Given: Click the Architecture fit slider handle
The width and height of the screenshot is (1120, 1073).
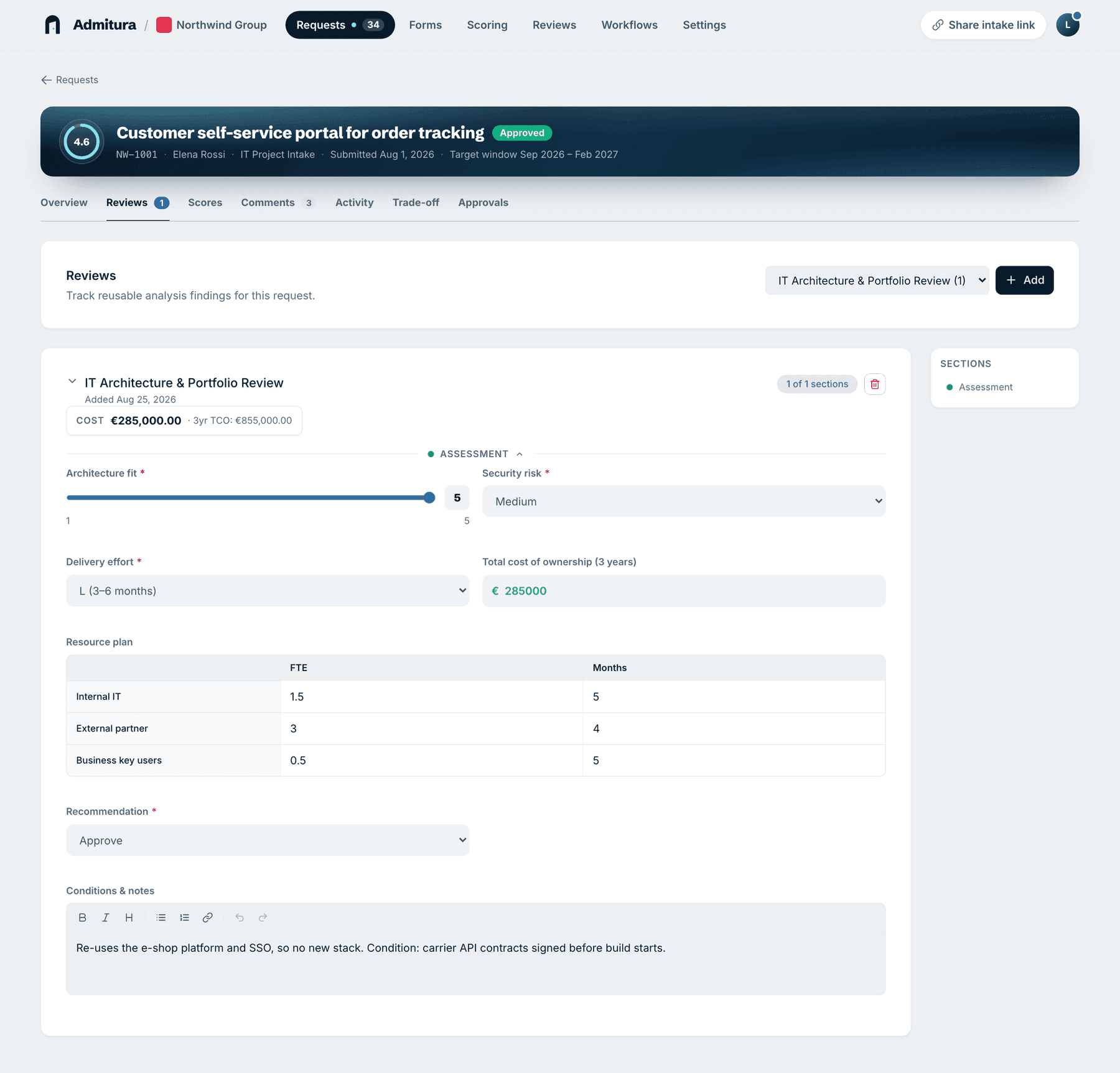Looking at the screenshot, I should pyautogui.click(x=429, y=498).
